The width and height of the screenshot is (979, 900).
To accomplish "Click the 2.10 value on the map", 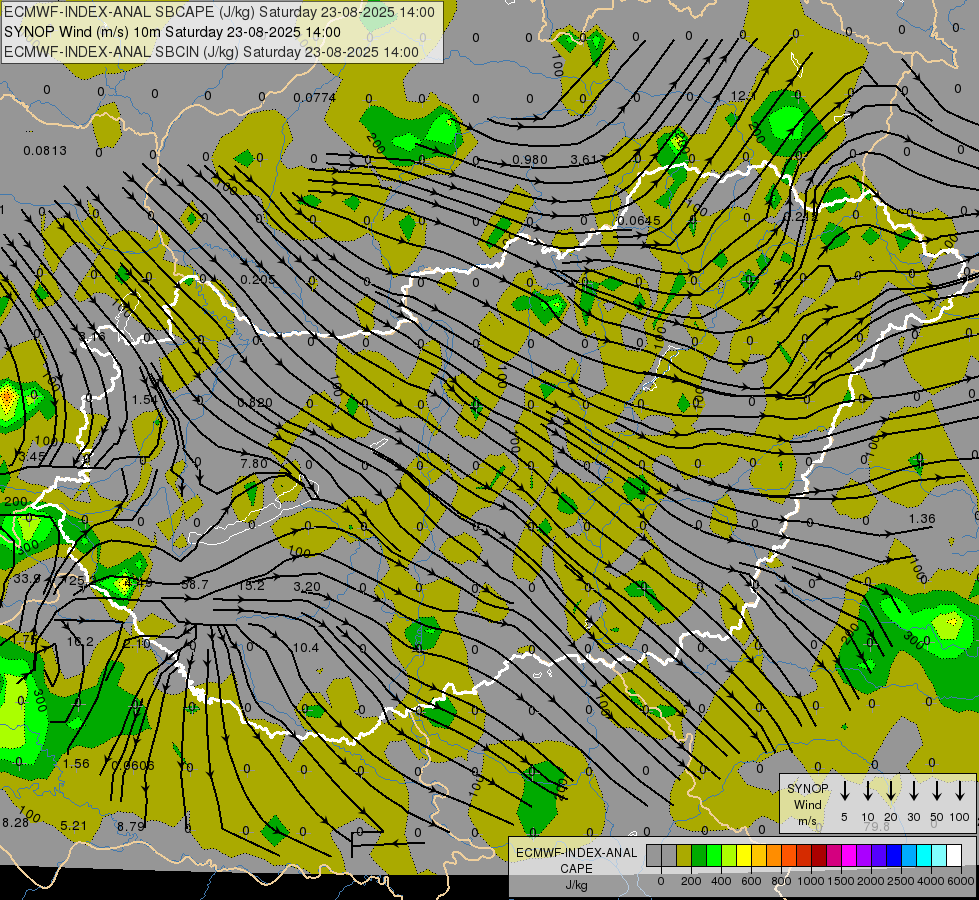I will (x=136, y=643).
